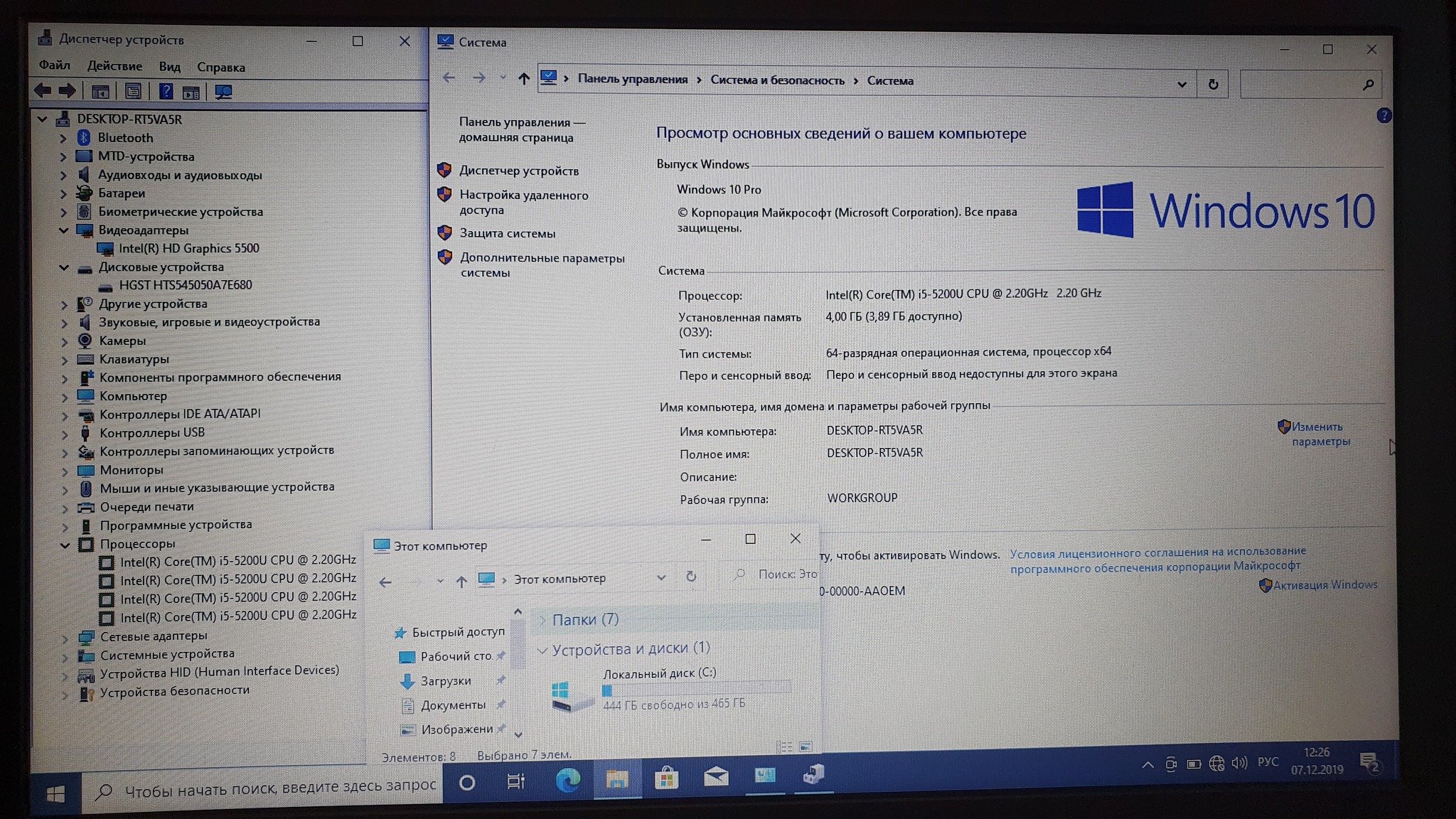Open the Вид menu

coord(169,67)
